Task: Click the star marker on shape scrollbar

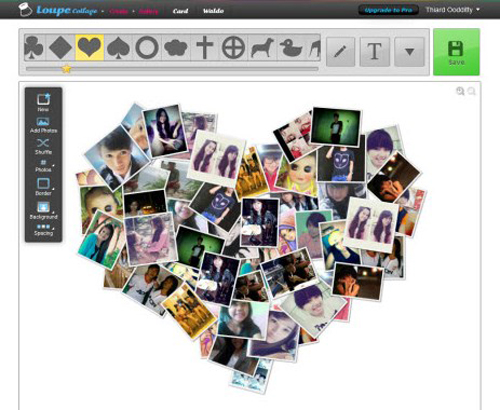Action: (67, 69)
